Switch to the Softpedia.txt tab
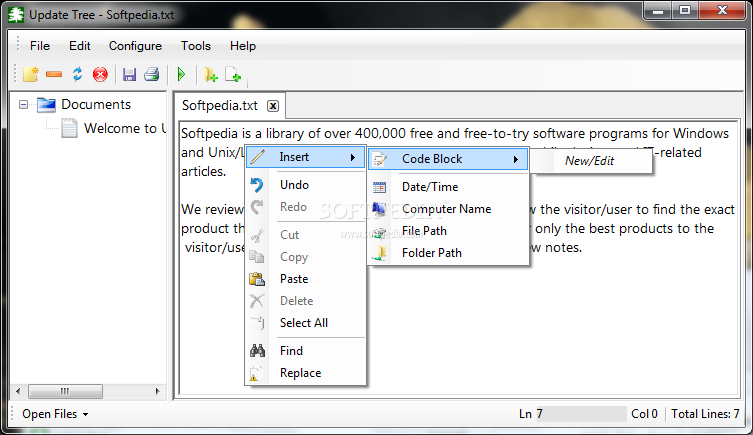This screenshot has width=753, height=435. tap(219, 106)
